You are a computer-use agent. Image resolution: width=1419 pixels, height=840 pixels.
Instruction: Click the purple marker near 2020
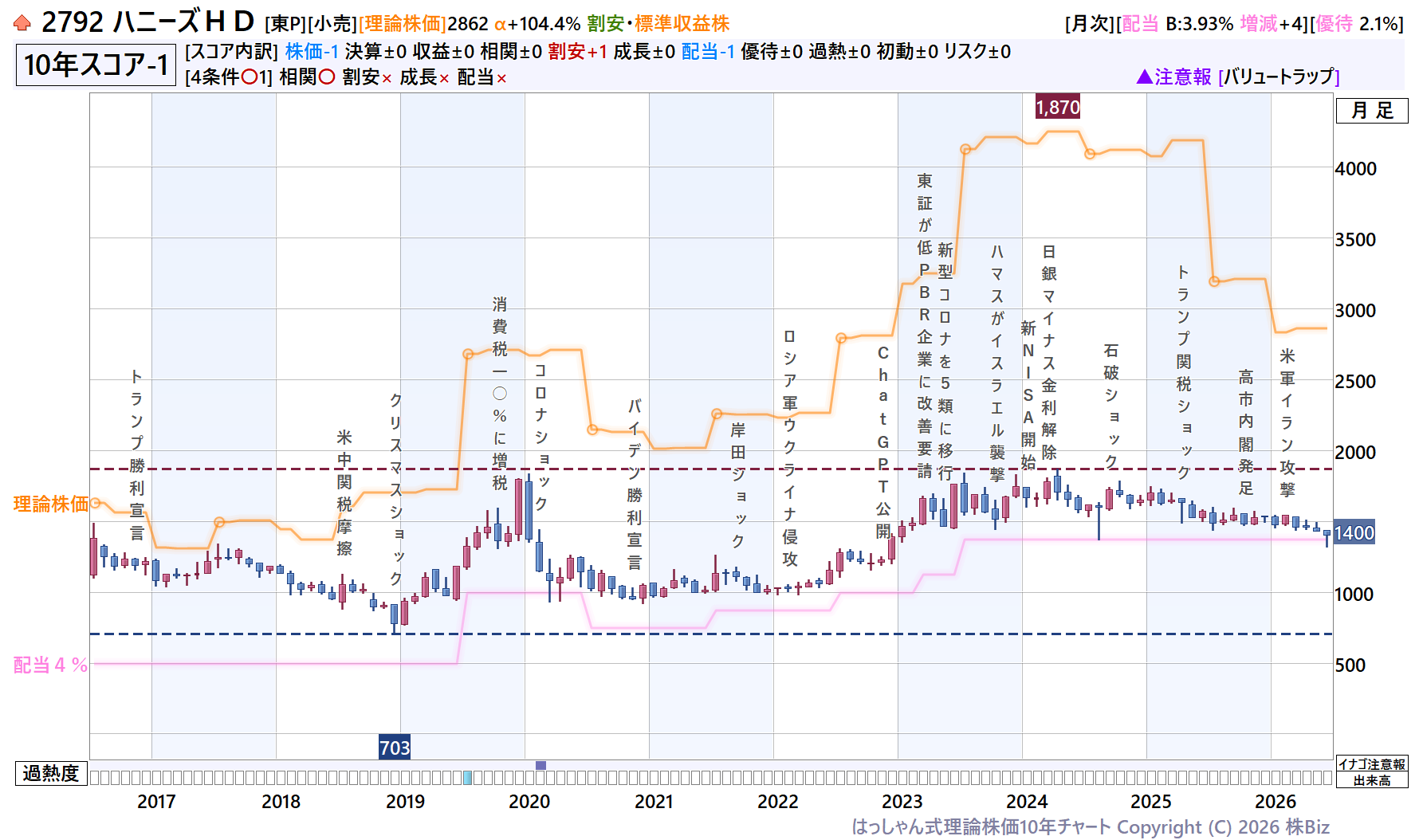coord(540,765)
